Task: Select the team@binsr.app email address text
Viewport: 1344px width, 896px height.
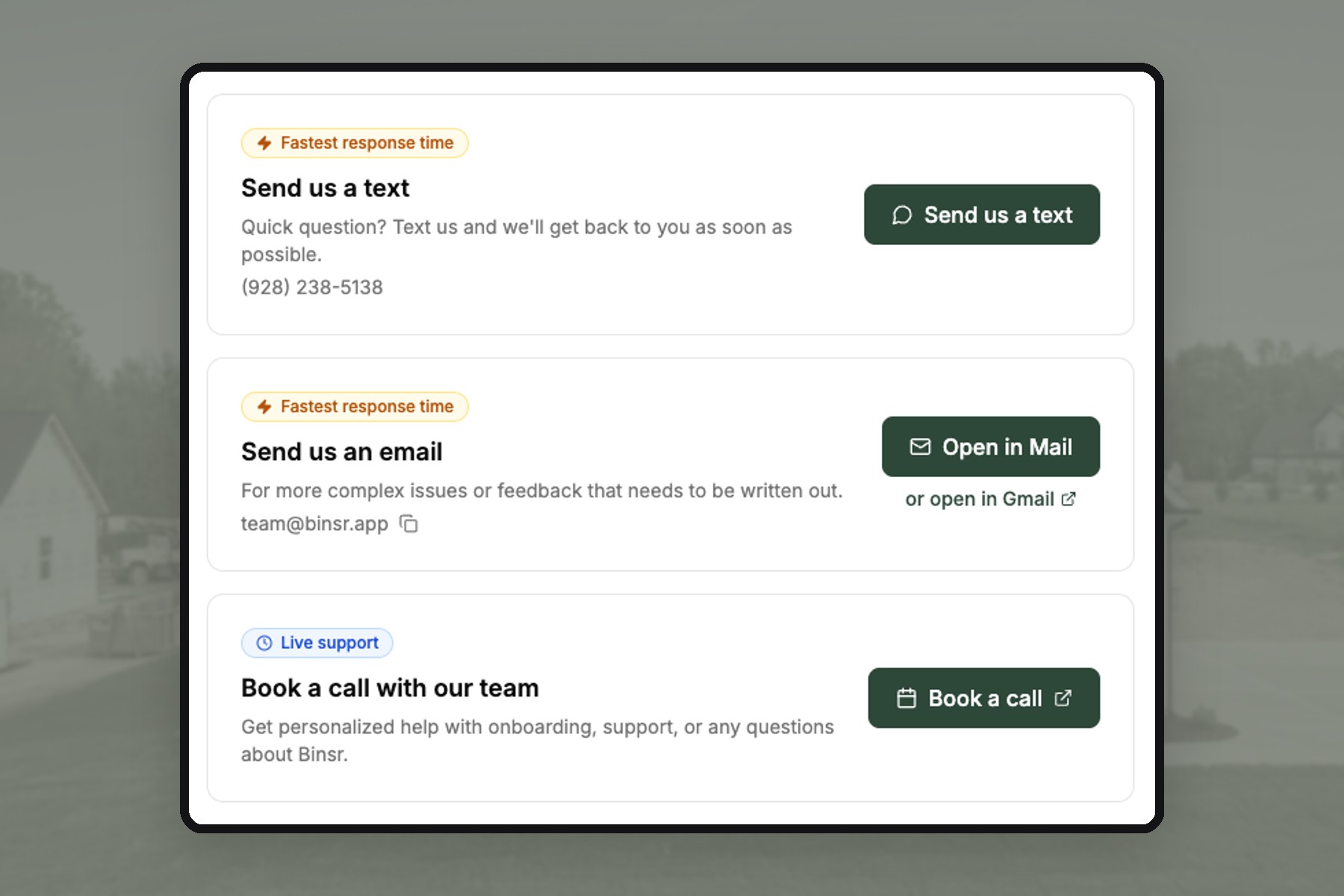Action: tap(314, 523)
